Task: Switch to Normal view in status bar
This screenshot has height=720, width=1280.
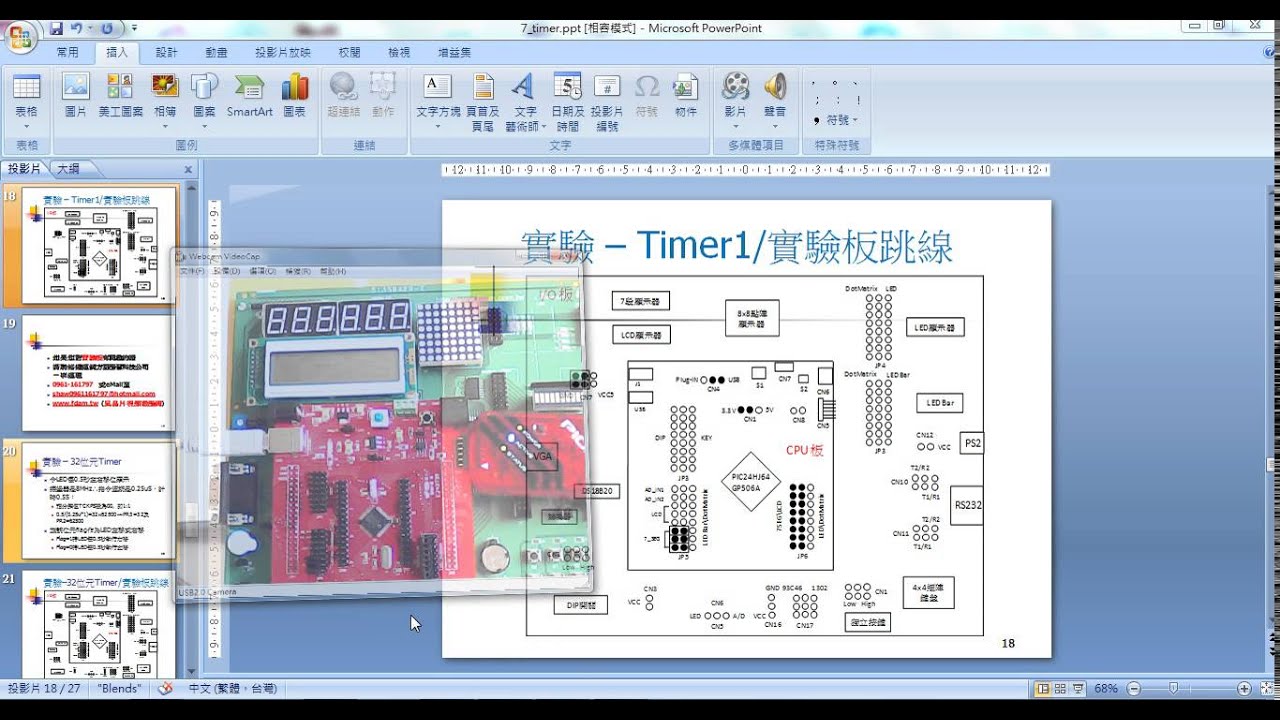Action: click(x=1043, y=689)
